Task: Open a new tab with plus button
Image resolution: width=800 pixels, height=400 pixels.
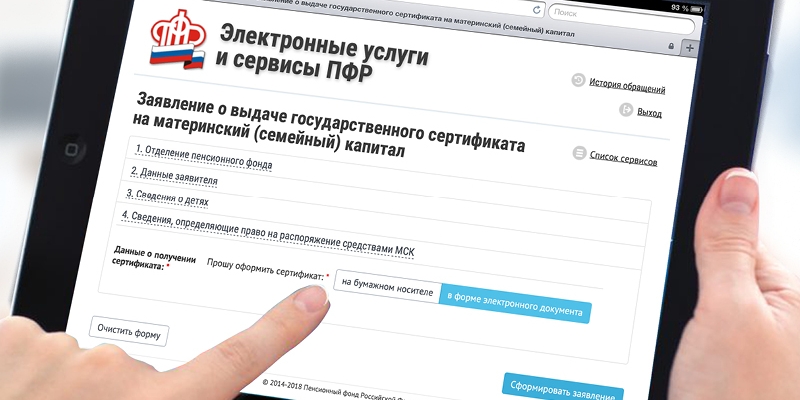Action: (x=690, y=47)
